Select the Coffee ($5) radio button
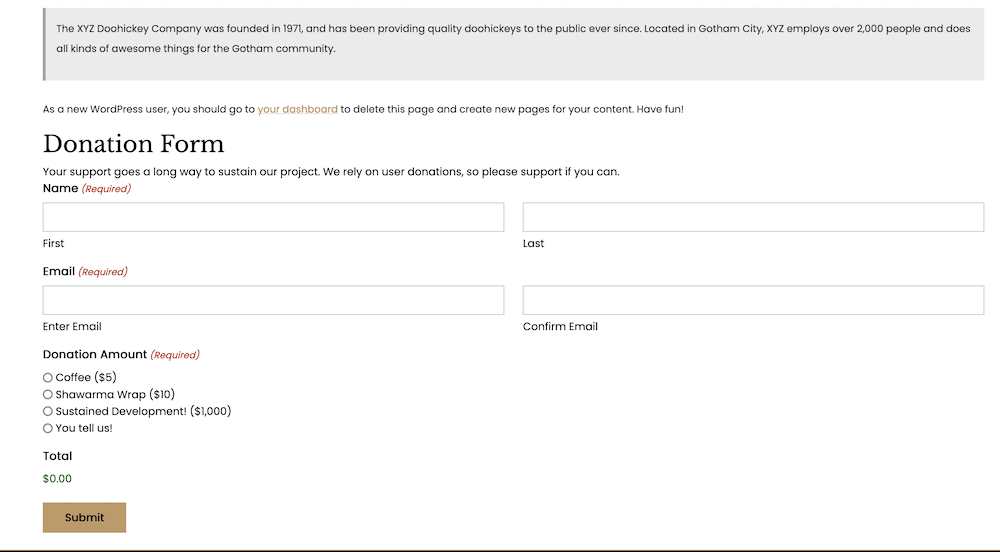1000x552 pixels. 48,378
